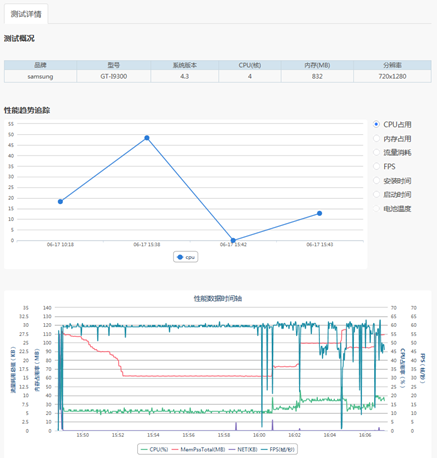Click the 4.3 system version cell
The image size is (437, 458).
(184, 76)
